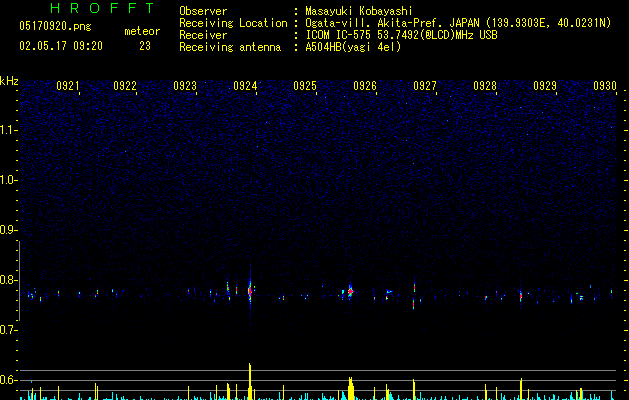Click the 0921 time marker
The width and height of the screenshot is (629, 400).
point(68,86)
